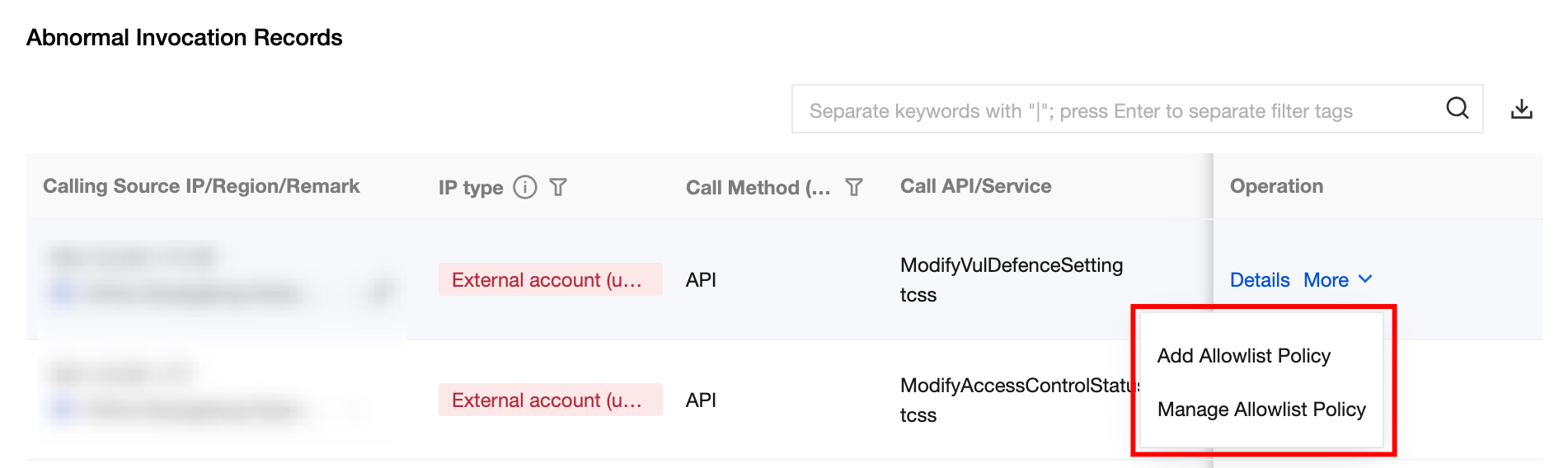The width and height of the screenshot is (1568, 468).
Task: Download the abnormal invocation records
Action: pyautogui.click(x=1521, y=109)
